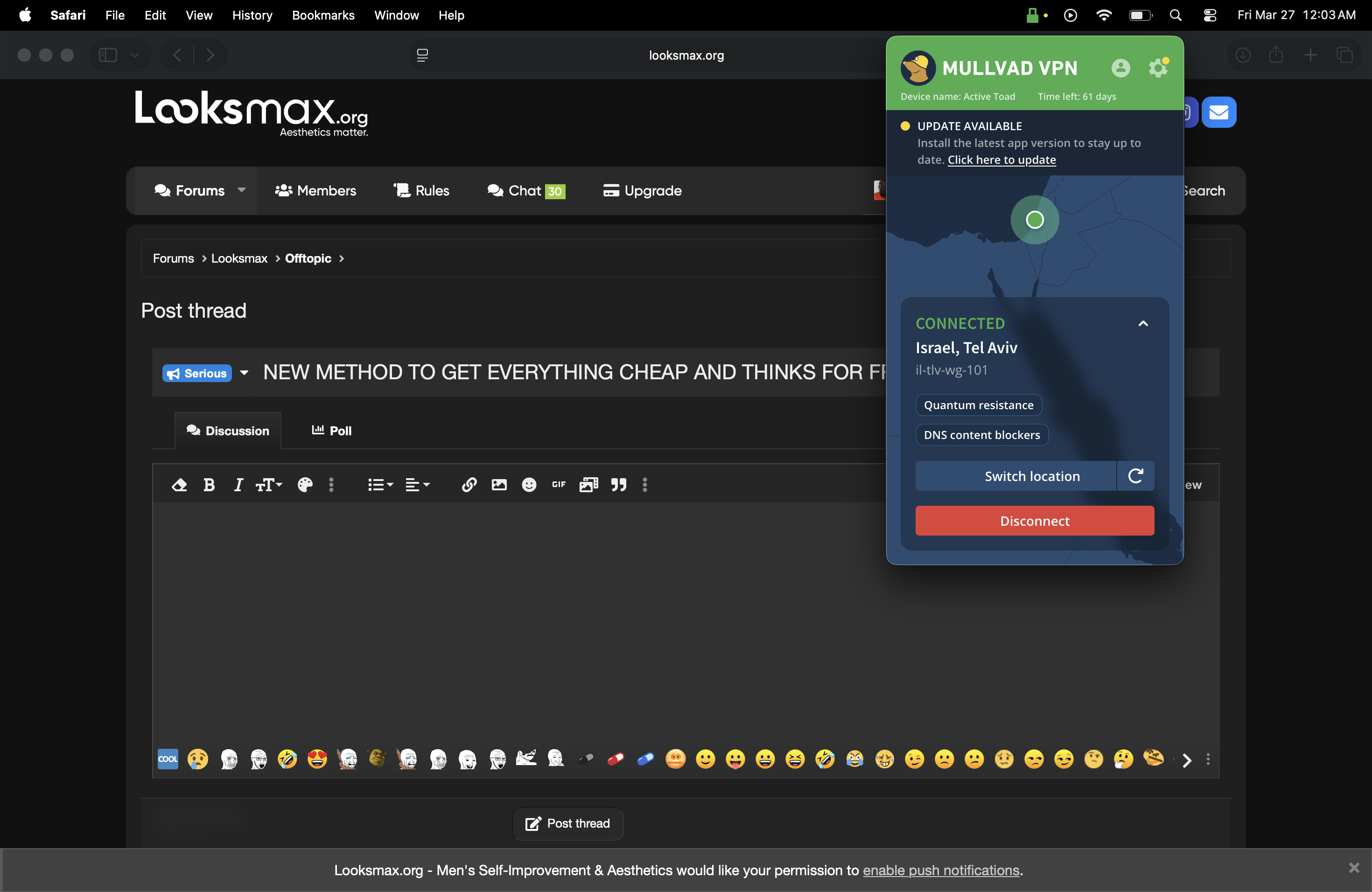
Task: Switch to the Poll tab
Action: coord(331,431)
